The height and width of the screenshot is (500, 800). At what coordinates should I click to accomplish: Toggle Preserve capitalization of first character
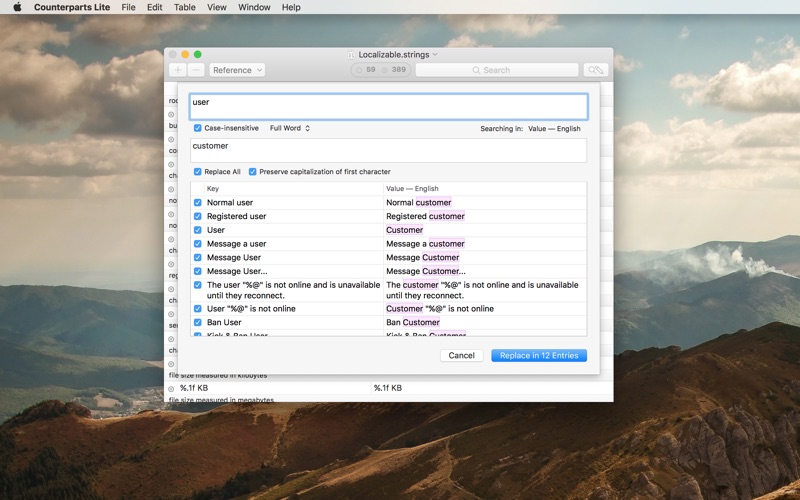252,171
